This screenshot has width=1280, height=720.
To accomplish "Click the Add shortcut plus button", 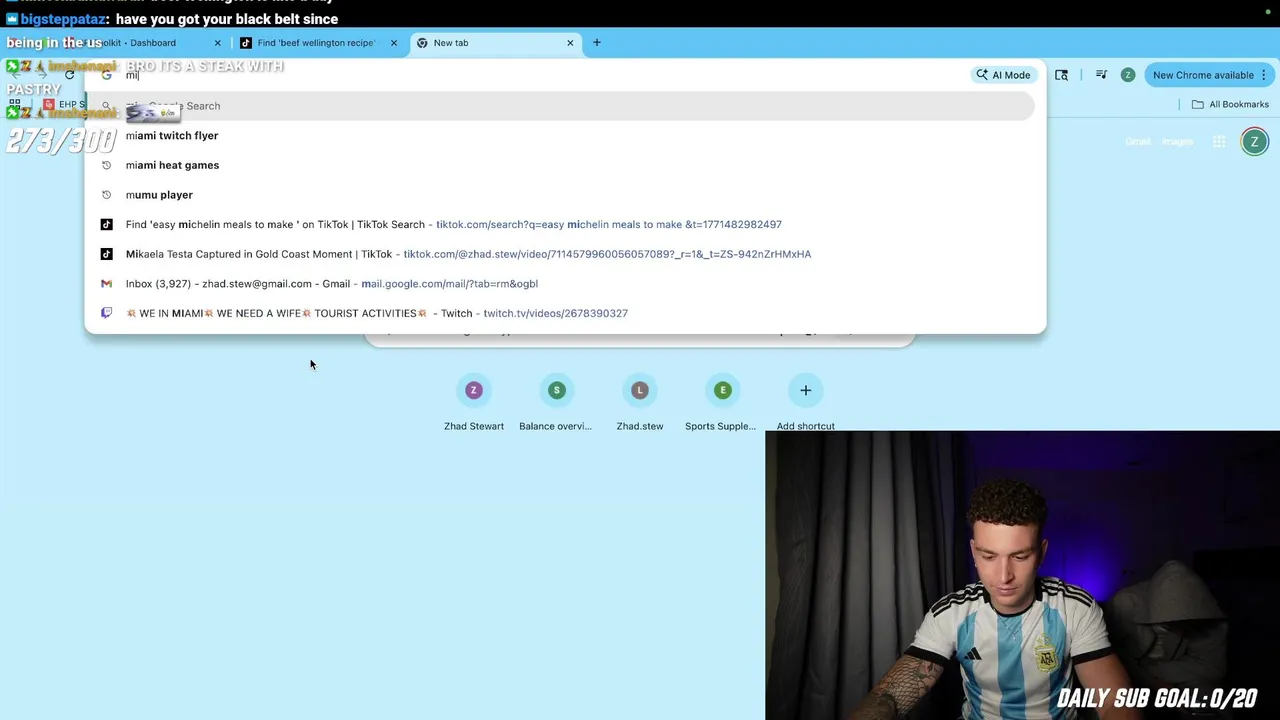I will point(805,391).
